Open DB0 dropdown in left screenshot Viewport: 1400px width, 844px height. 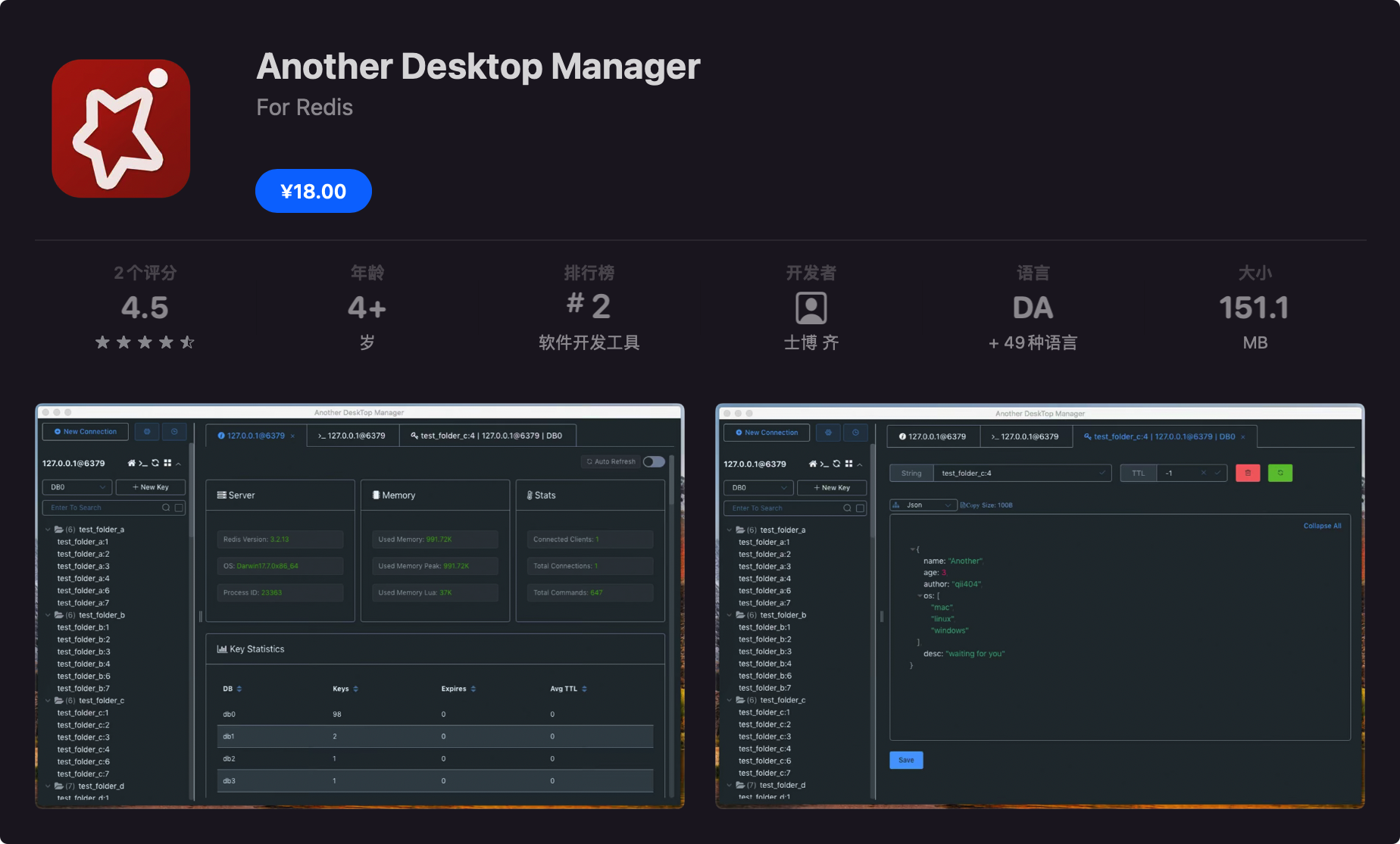tap(77, 487)
